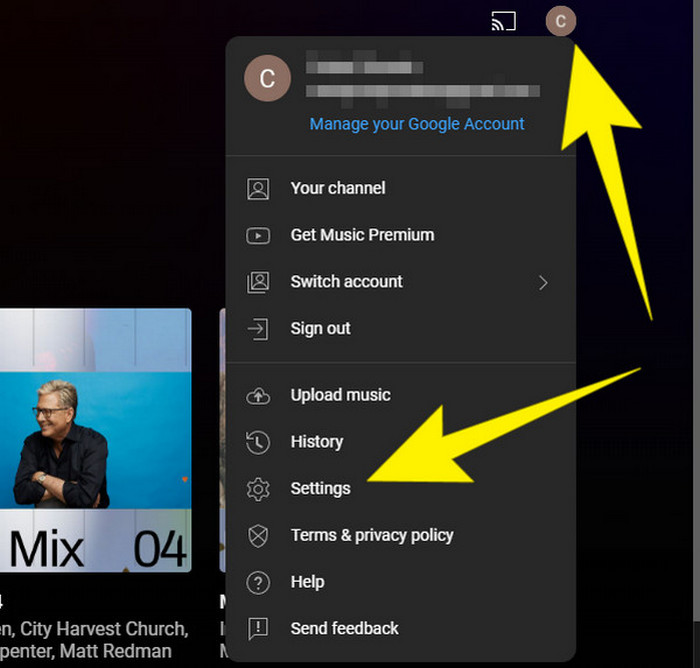Click the Switch account icon

258,282
